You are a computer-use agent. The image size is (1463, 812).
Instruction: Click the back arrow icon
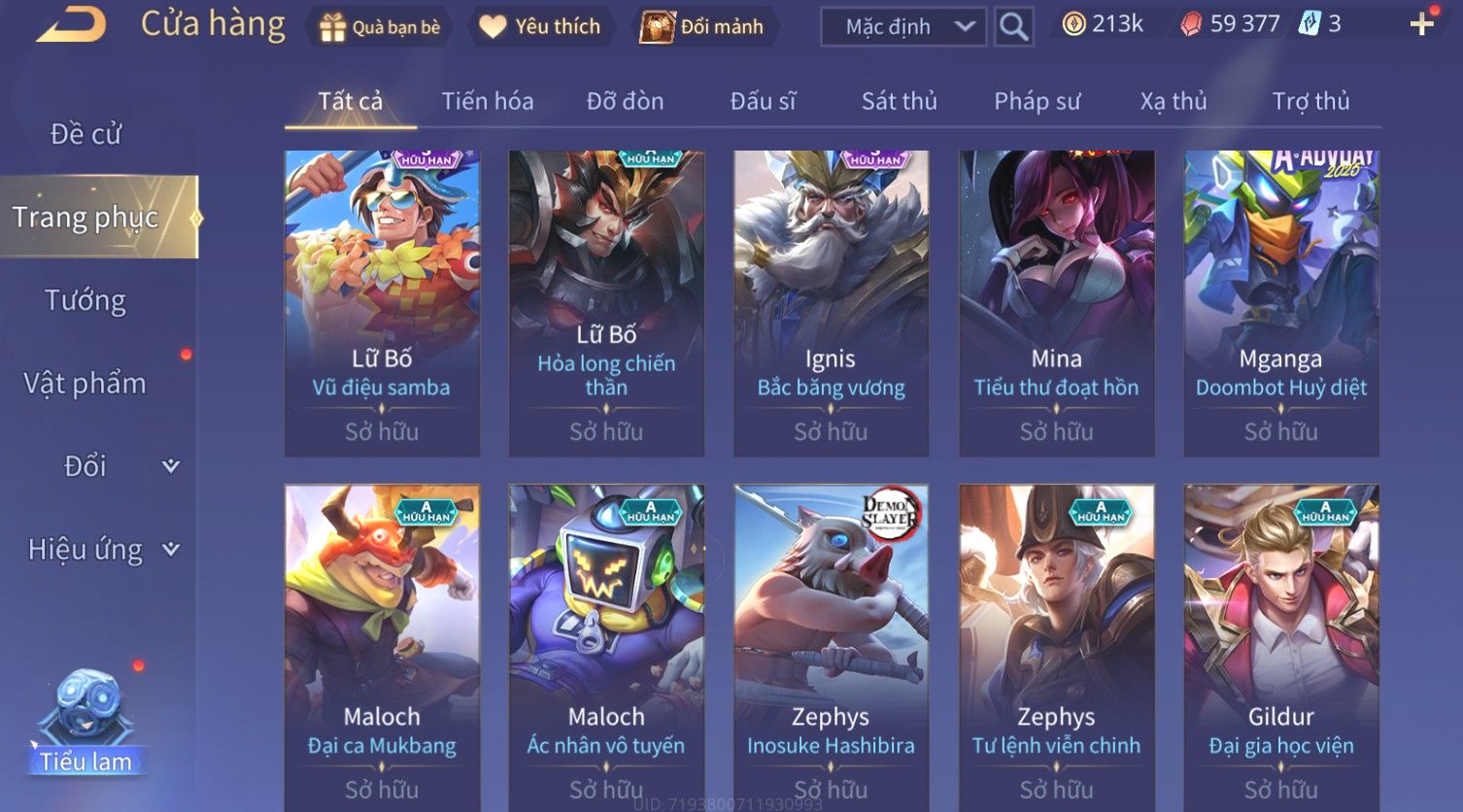tap(71, 24)
